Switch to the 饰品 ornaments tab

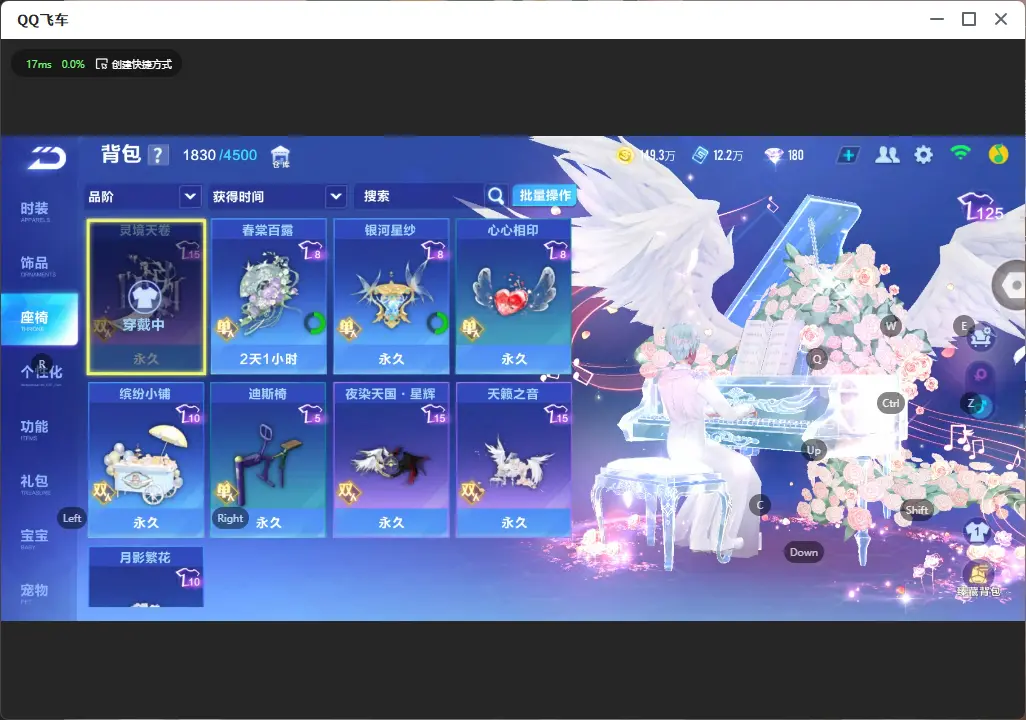[35, 266]
